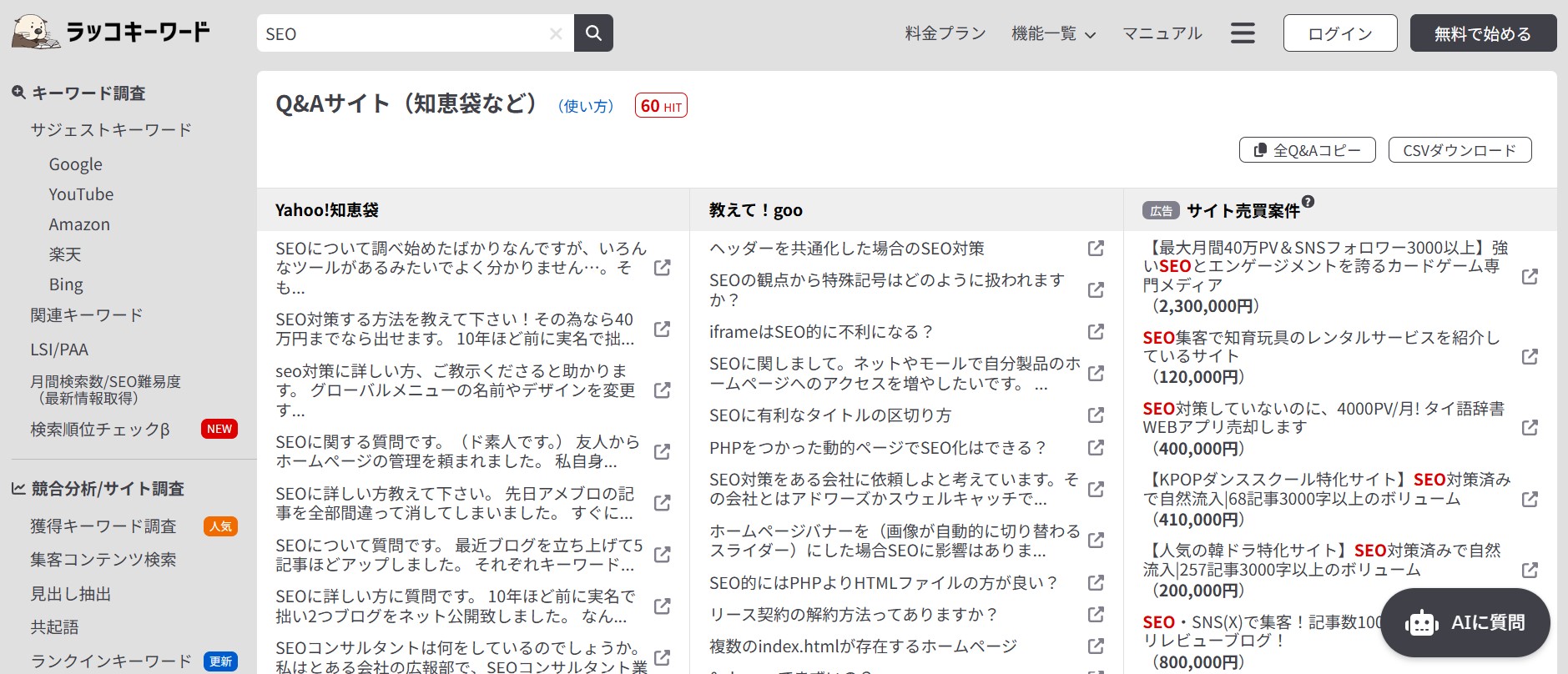Open the hamburger menu

(1243, 33)
